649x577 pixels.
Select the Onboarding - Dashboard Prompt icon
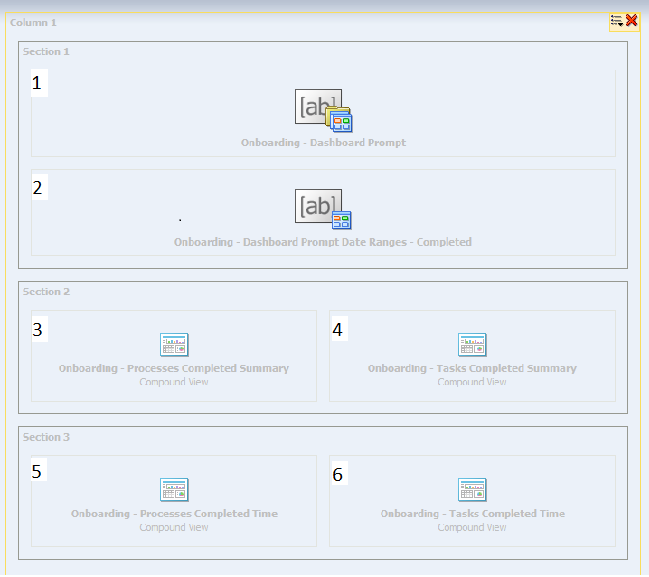coord(324,111)
